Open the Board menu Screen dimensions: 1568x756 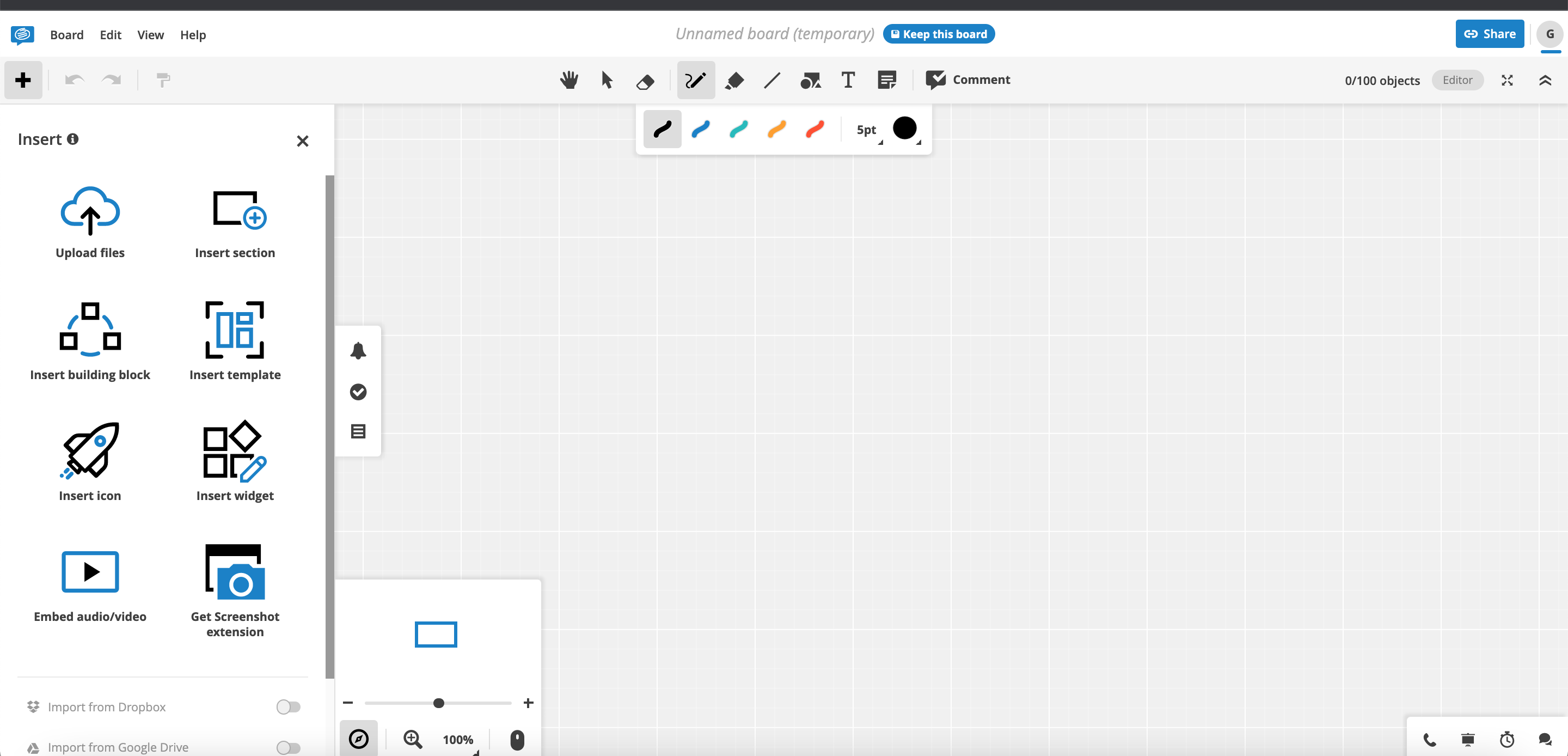coord(67,35)
